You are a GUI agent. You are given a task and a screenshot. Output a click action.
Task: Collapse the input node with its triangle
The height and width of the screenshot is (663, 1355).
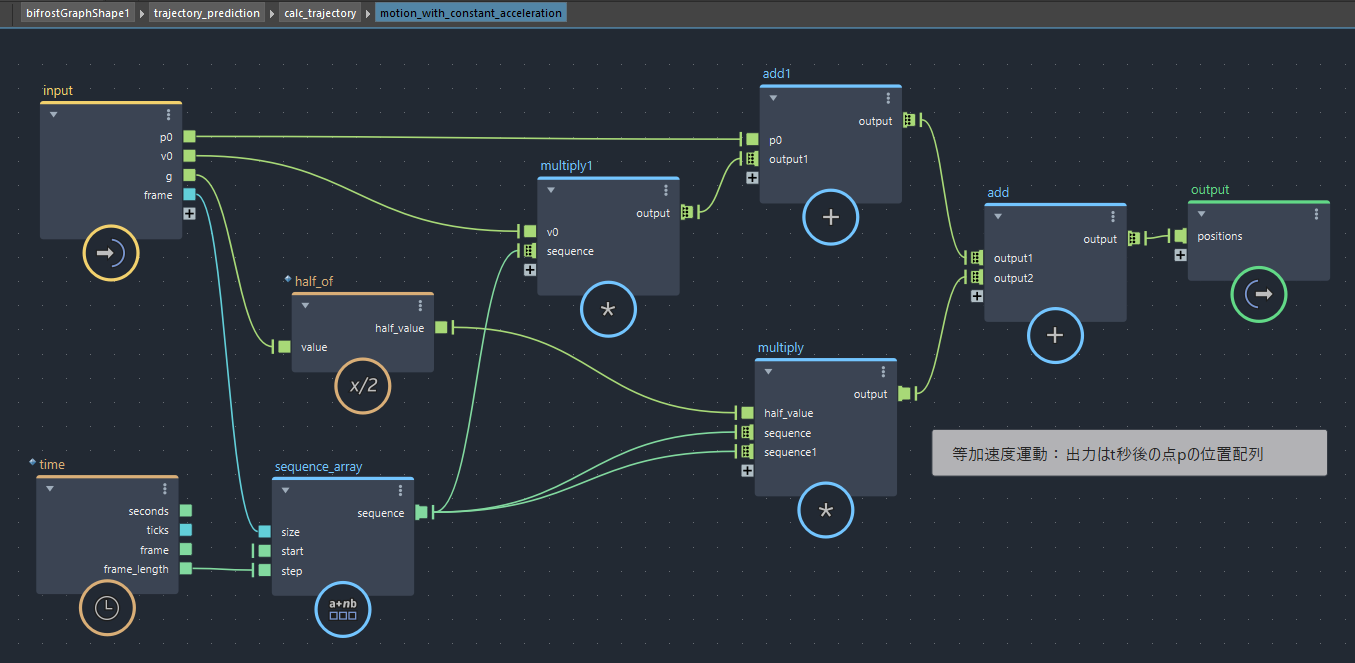point(54,115)
